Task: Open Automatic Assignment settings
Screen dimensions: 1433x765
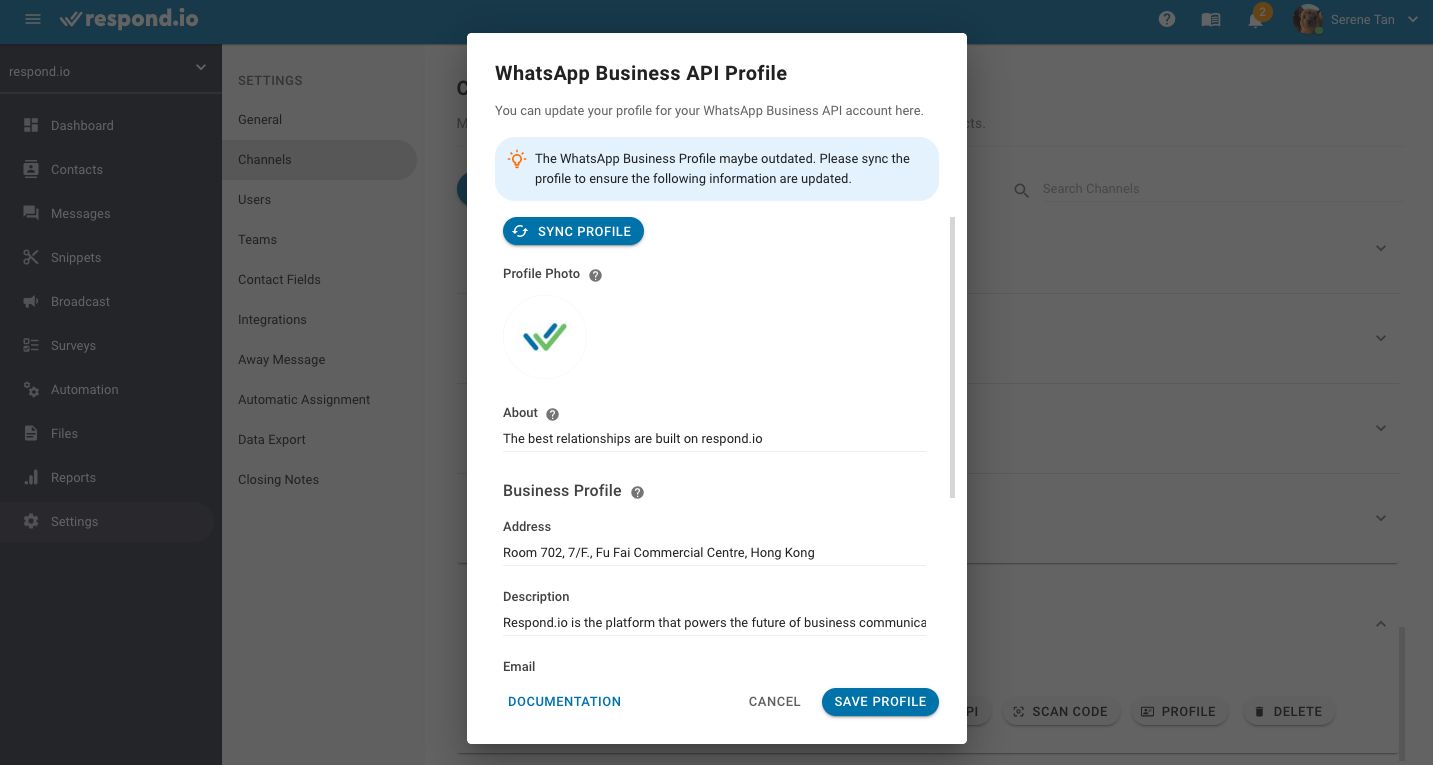Action: click(304, 399)
